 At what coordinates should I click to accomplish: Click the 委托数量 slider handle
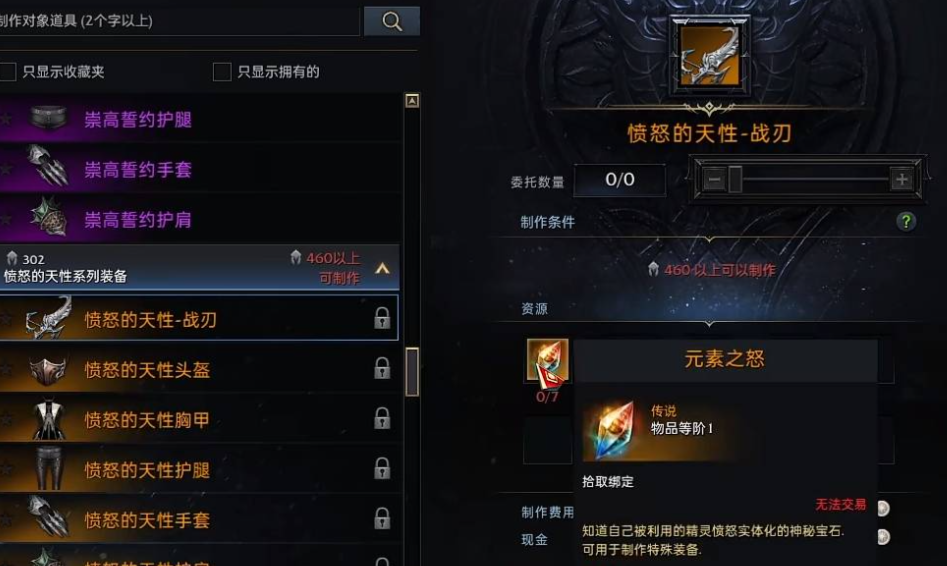[735, 179]
